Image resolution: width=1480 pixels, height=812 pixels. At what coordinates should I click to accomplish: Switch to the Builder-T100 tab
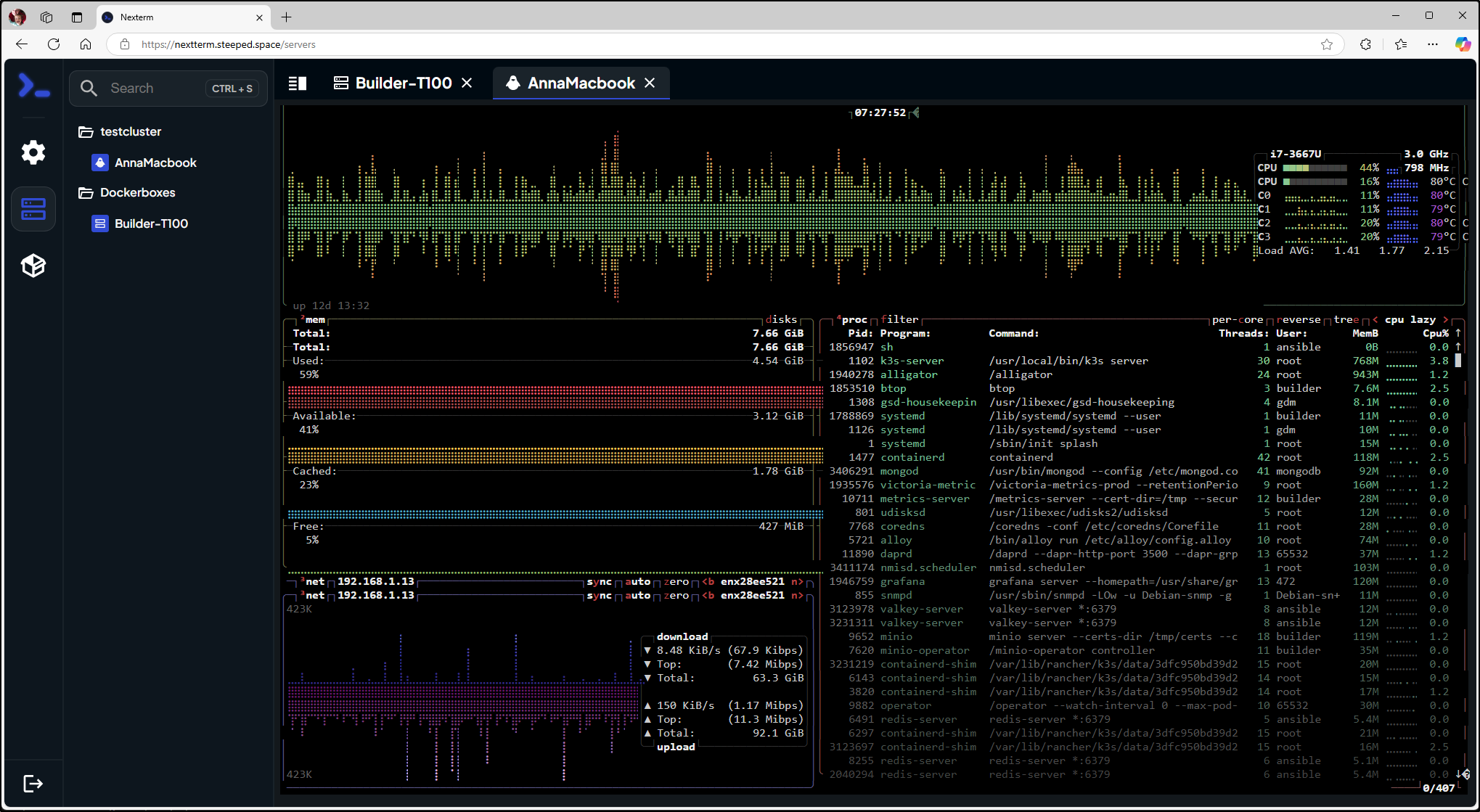tap(404, 83)
